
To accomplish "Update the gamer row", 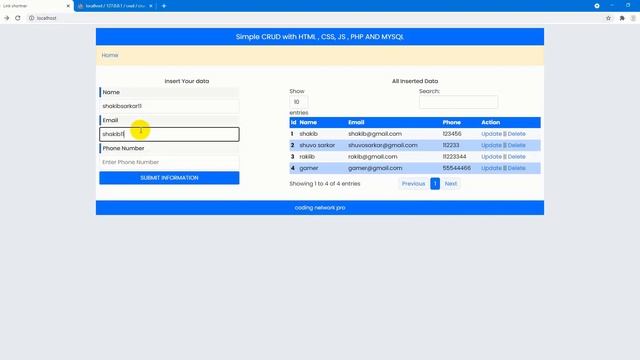I will coord(491,168).
